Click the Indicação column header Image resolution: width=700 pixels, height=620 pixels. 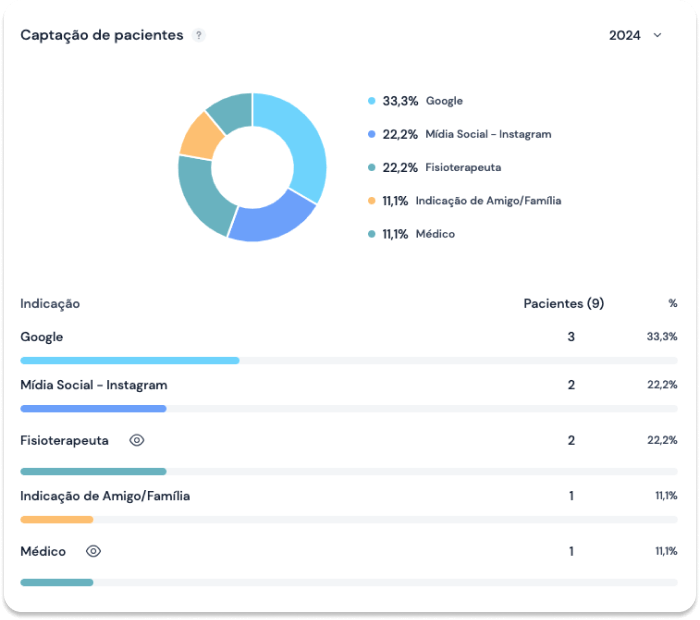[50, 303]
